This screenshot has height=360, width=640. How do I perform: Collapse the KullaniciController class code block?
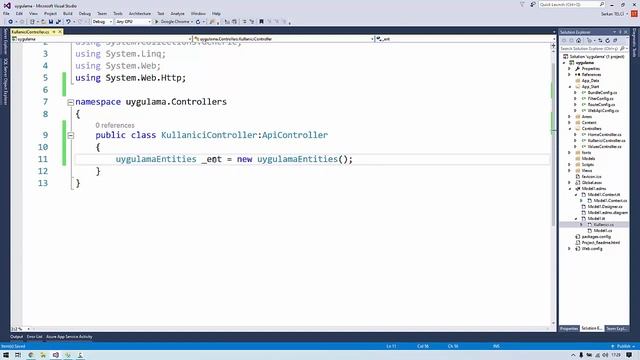click(x=71, y=135)
